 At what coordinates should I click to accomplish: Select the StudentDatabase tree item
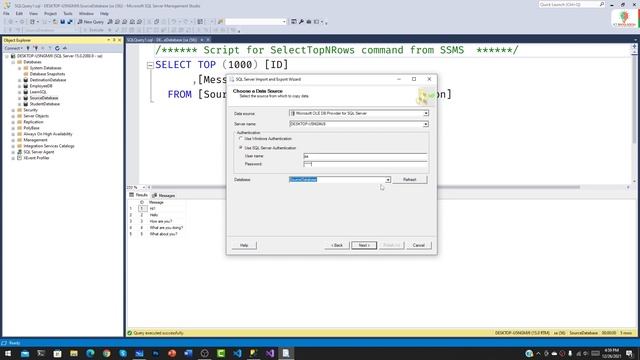pos(44,104)
